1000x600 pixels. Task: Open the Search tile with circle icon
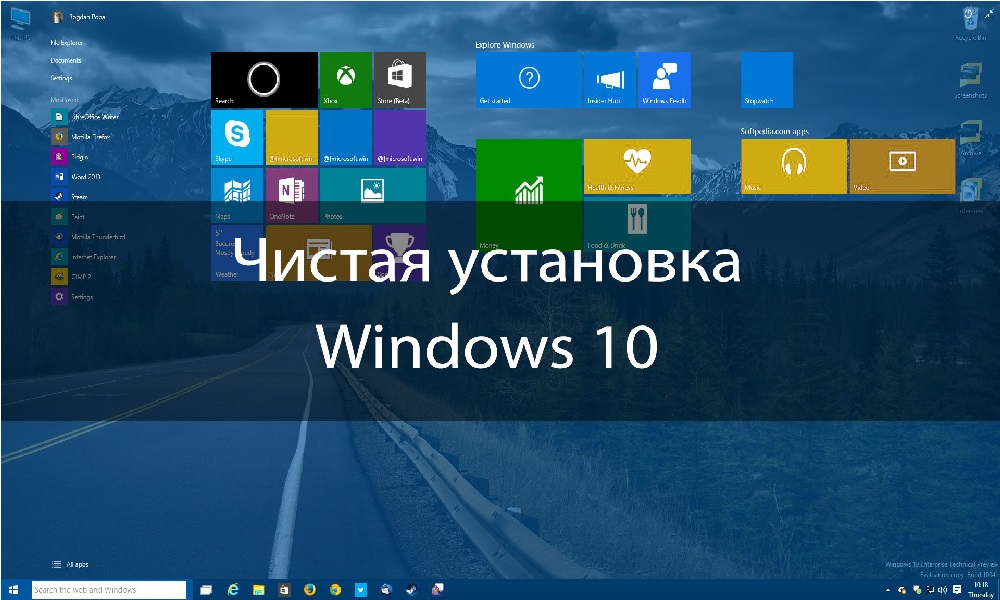(x=264, y=80)
